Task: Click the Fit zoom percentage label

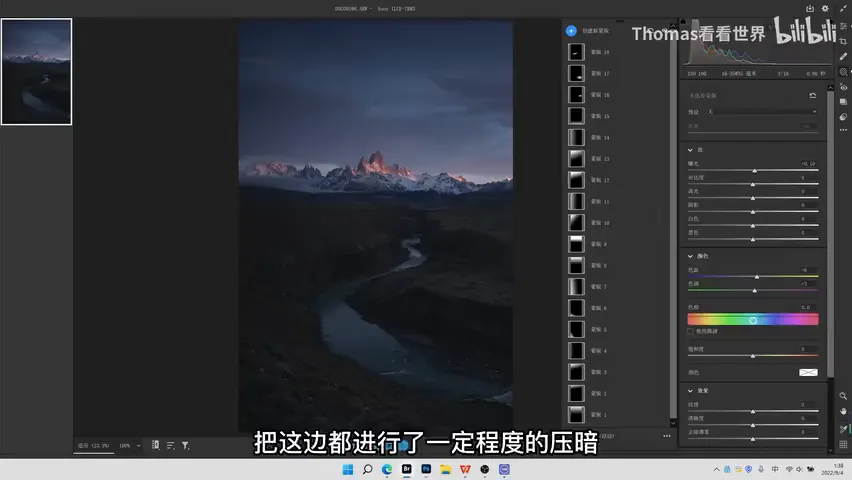Action: click(93, 445)
